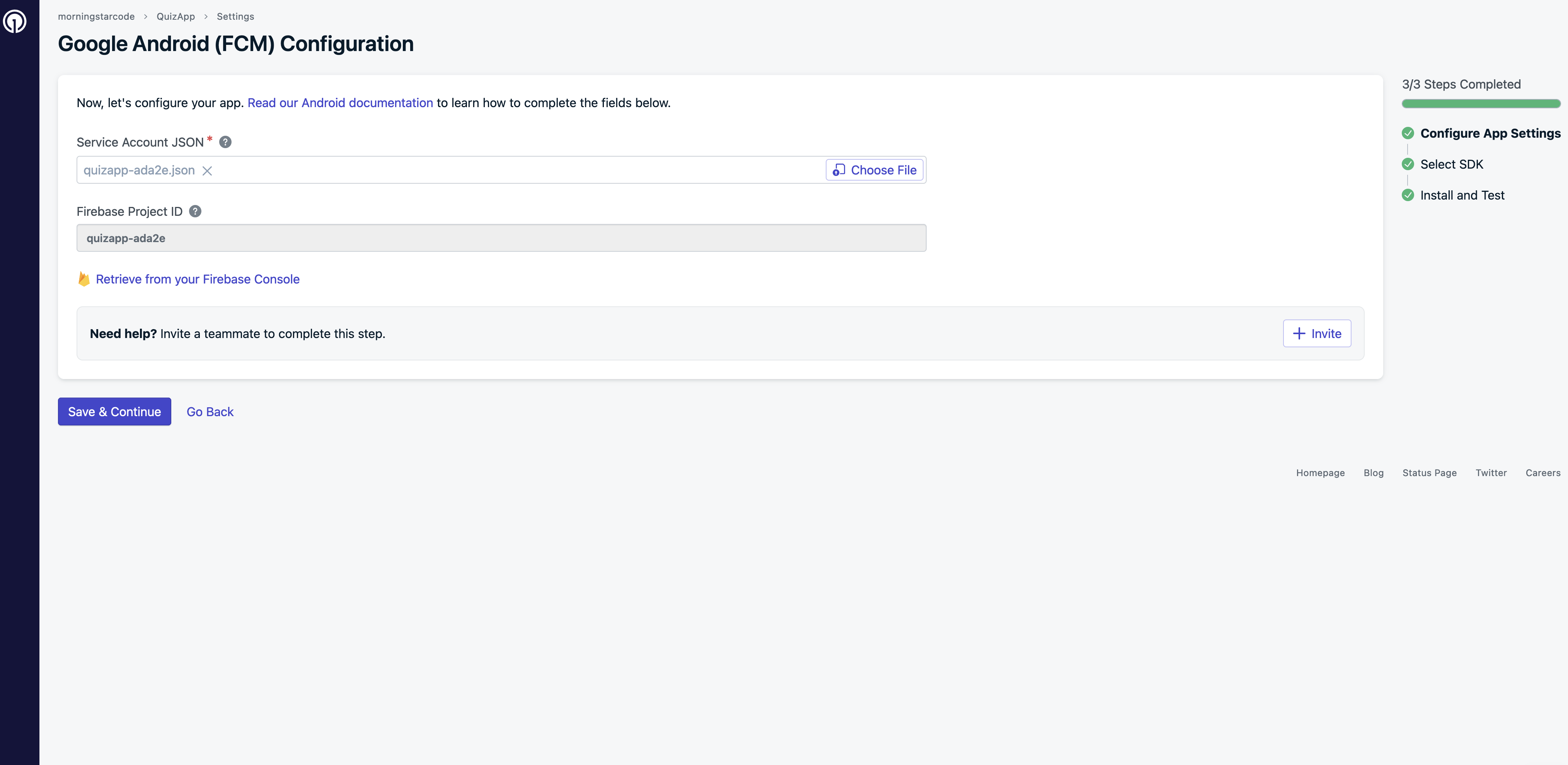Click the Firebase flame icon

[x=84, y=279]
